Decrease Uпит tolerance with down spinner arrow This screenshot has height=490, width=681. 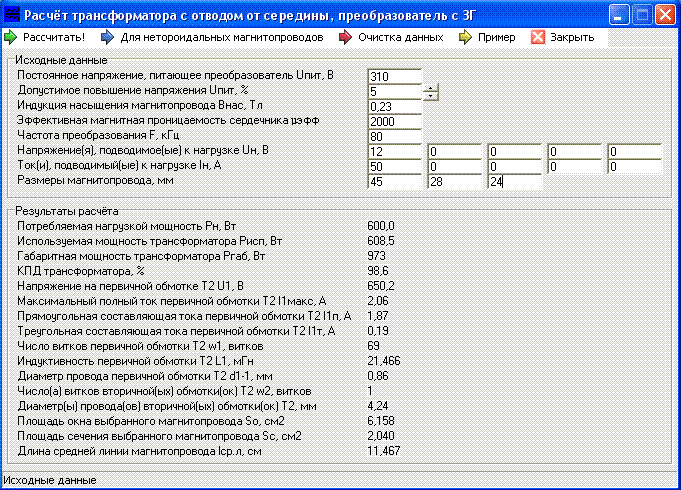430,96
